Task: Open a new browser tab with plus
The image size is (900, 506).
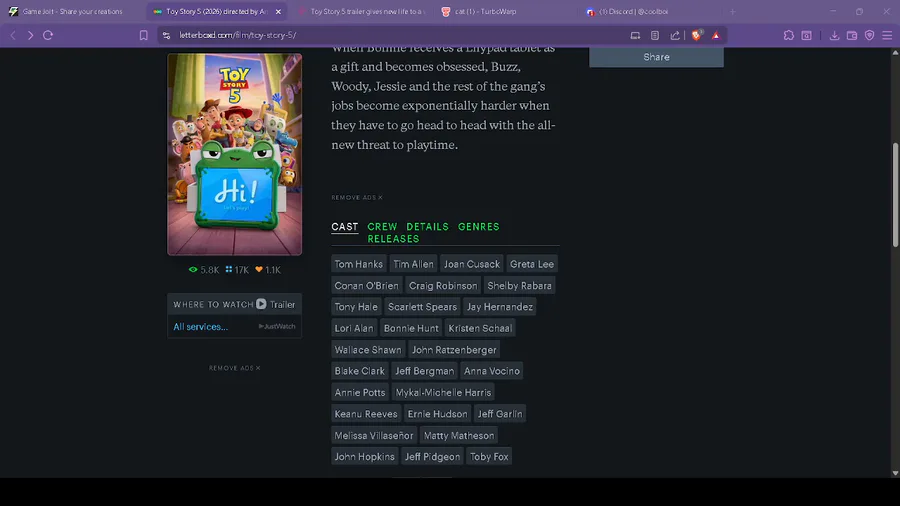Action: coord(732,11)
